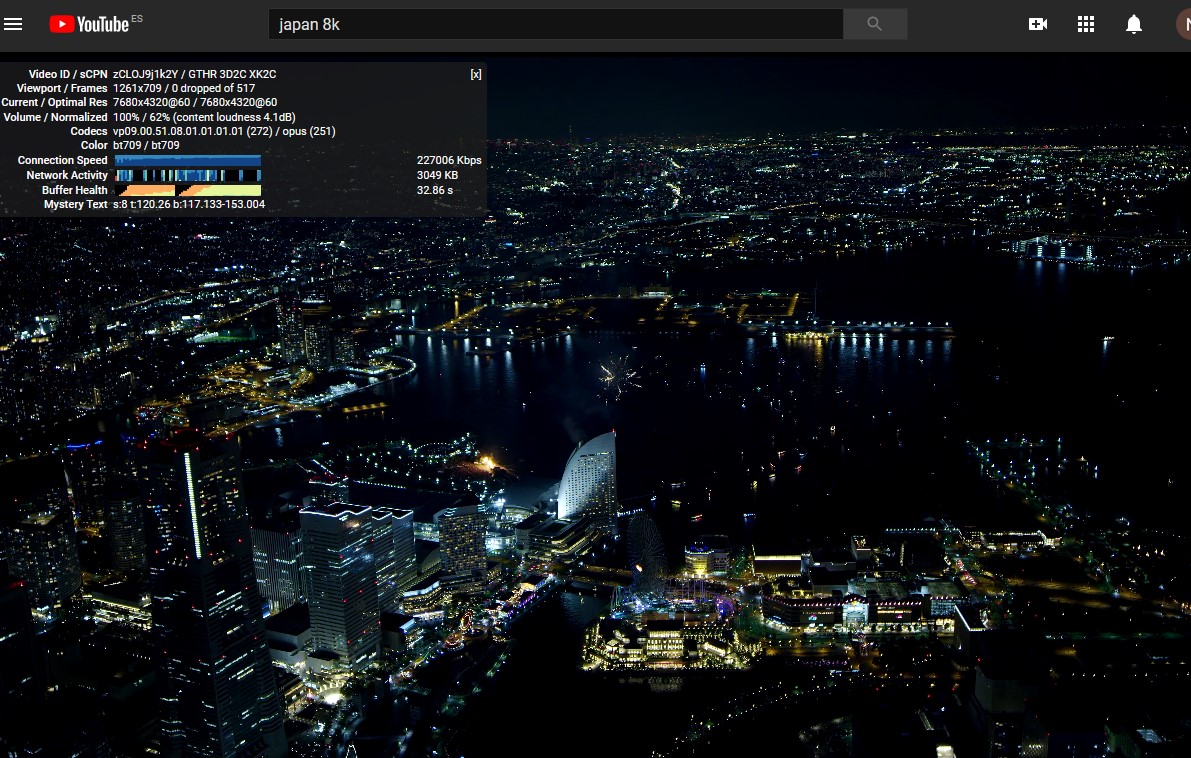
Task: Click the '3049 KB' network value
Action: pyautogui.click(x=438, y=175)
